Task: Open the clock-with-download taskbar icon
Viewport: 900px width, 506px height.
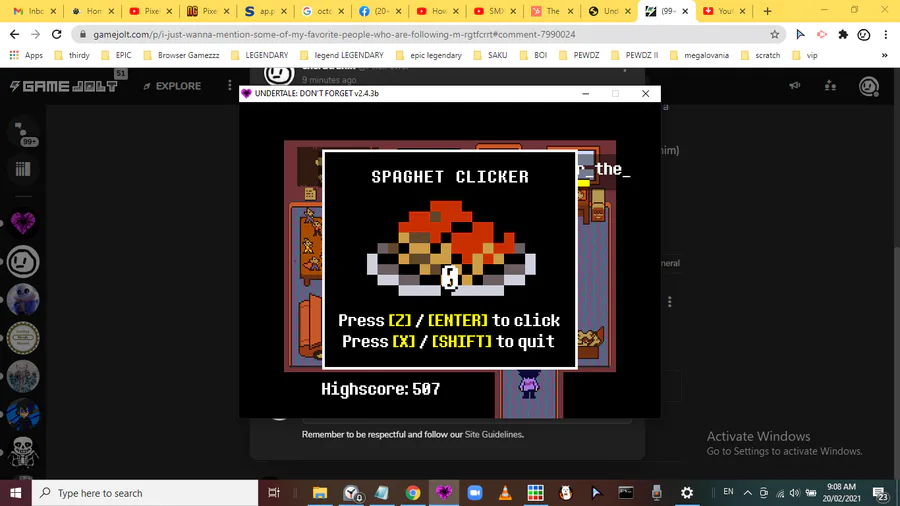Action: tap(351, 493)
